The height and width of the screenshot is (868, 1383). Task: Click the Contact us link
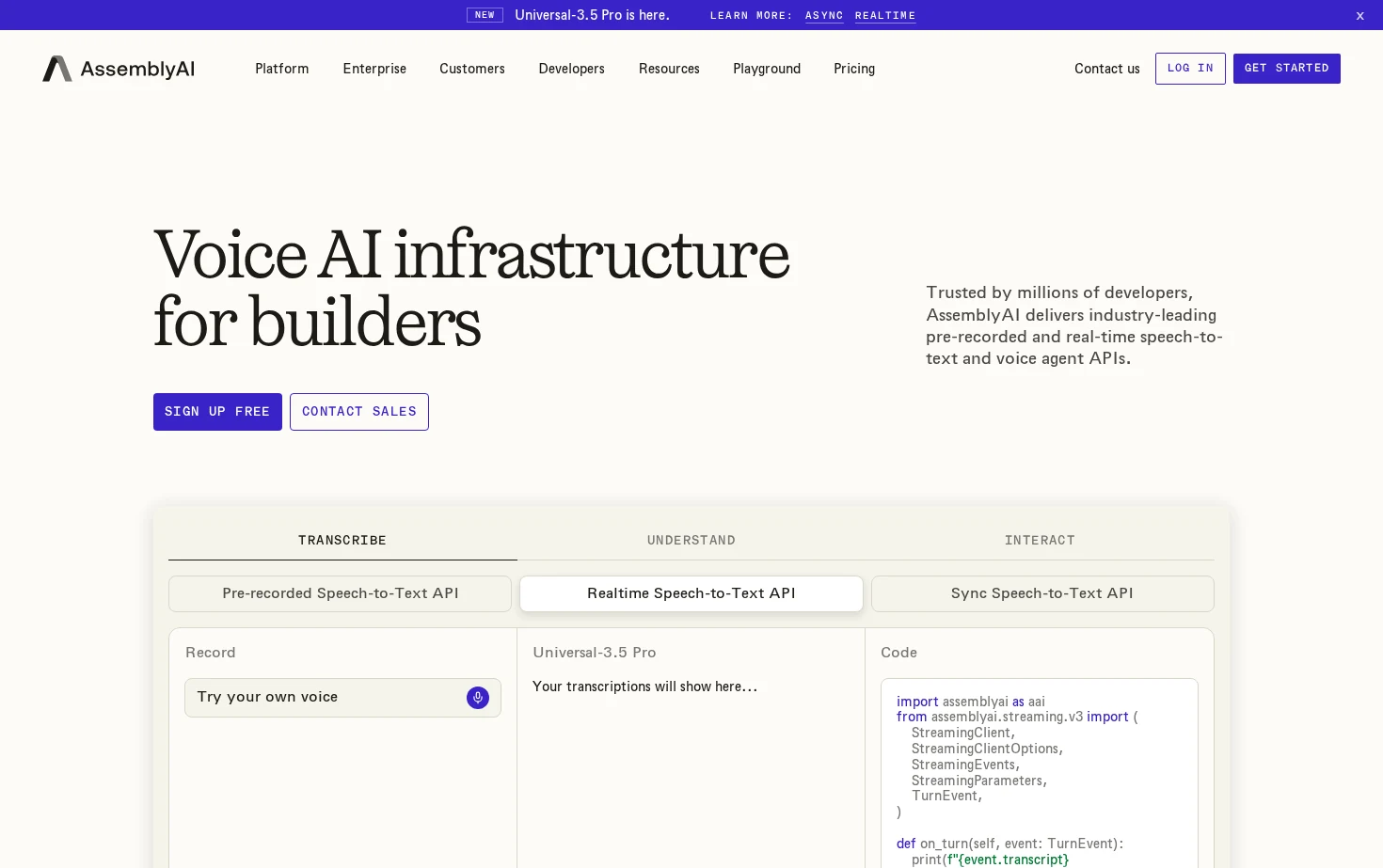(1107, 69)
